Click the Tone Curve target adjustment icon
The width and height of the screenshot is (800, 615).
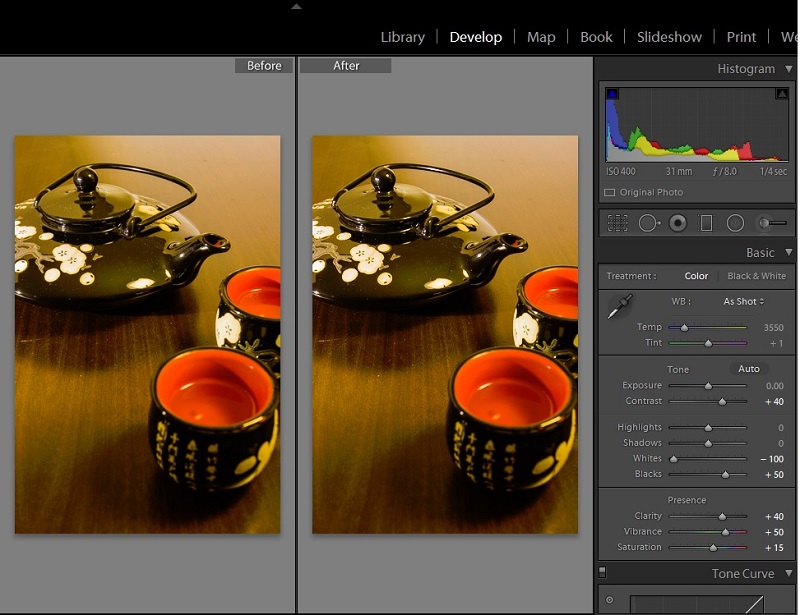609,601
